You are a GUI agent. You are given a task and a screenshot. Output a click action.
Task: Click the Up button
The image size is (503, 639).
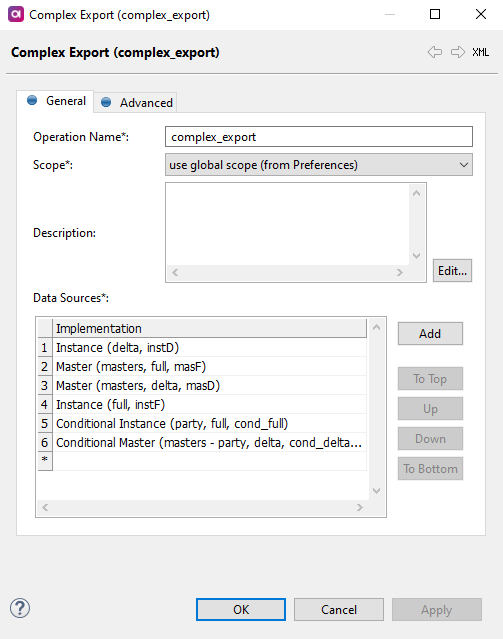[x=430, y=409]
